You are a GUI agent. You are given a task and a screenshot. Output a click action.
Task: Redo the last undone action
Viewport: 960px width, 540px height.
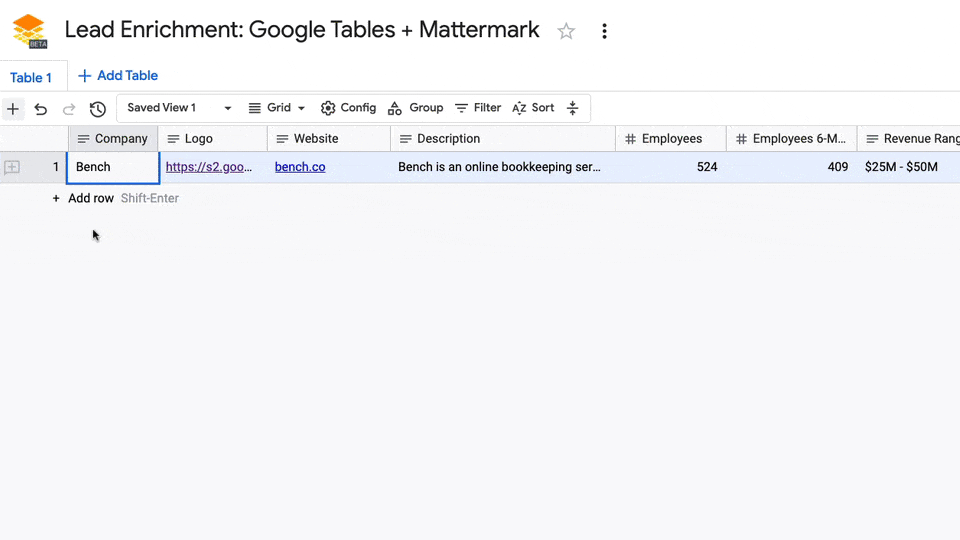(x=69, y=109)
